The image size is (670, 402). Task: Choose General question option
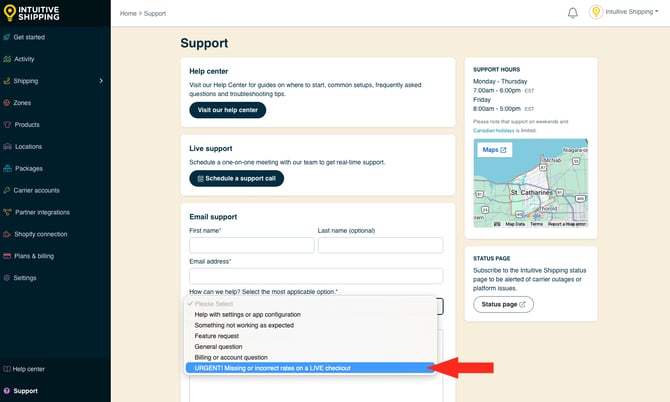click(311, 346)
